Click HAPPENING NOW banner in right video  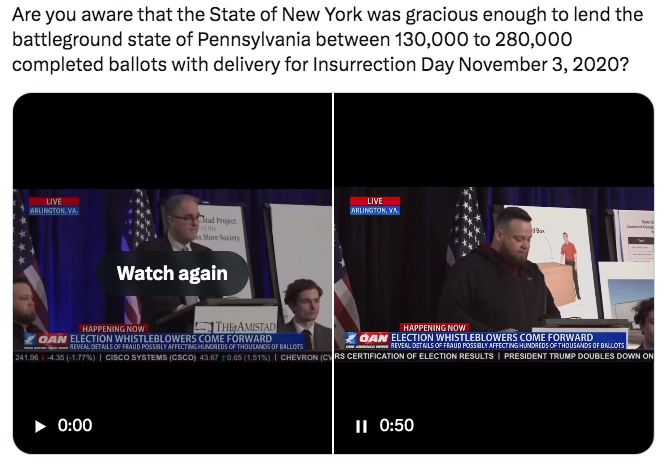(434, 328)
